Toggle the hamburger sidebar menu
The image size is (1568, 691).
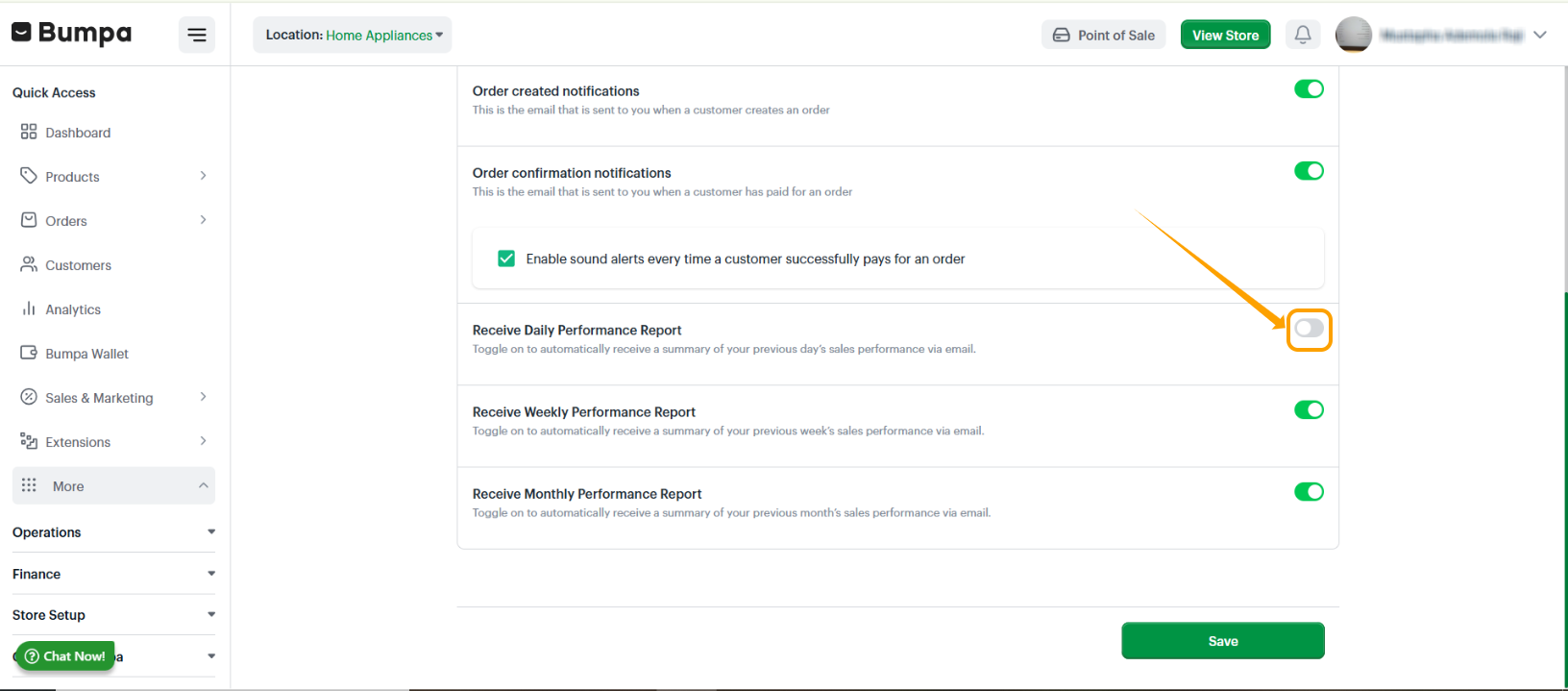coord(197,36)
